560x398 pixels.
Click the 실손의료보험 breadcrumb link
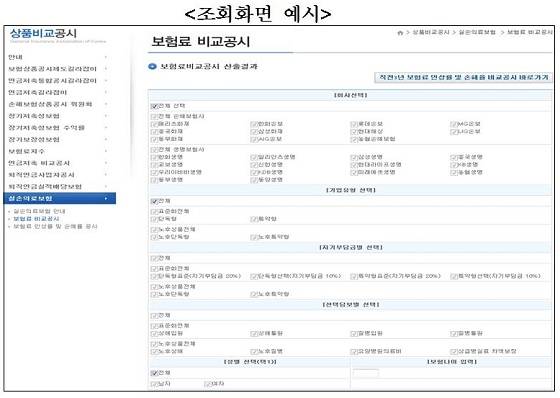click(477, 33)
